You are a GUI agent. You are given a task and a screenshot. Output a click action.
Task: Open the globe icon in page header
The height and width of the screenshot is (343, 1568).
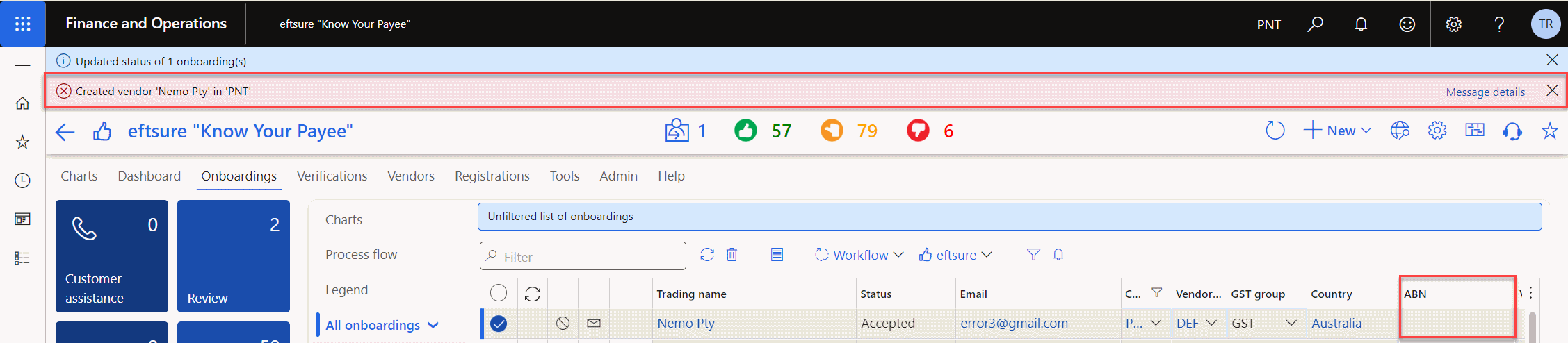1400,131
